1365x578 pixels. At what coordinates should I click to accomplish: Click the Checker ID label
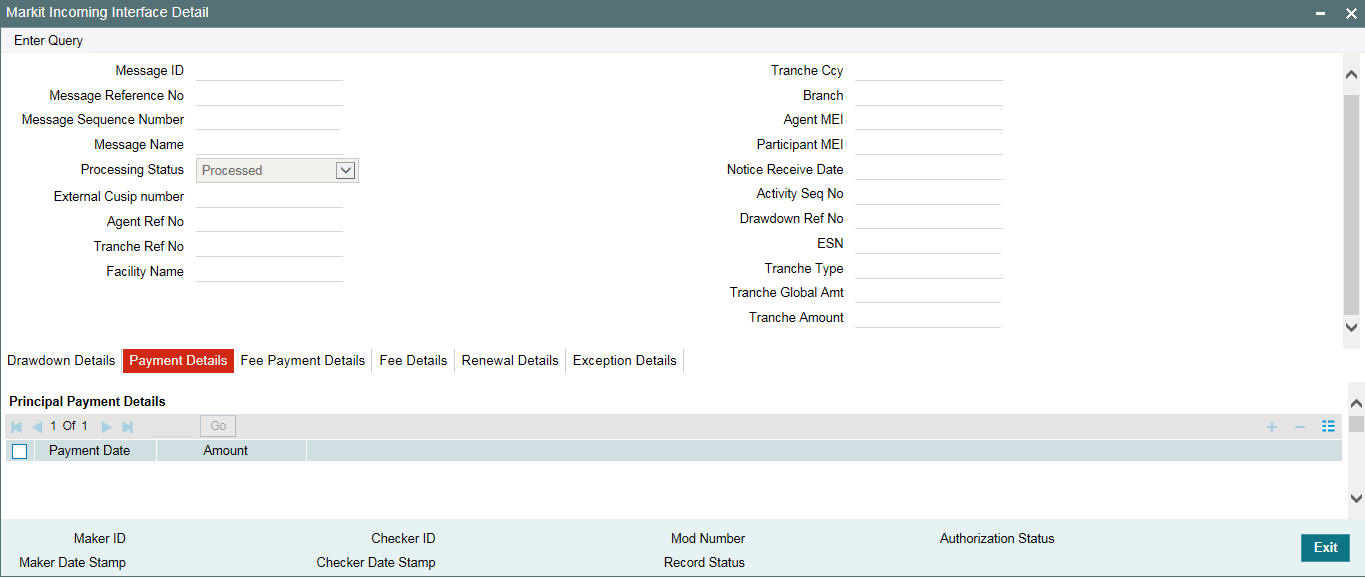point(403,538)
